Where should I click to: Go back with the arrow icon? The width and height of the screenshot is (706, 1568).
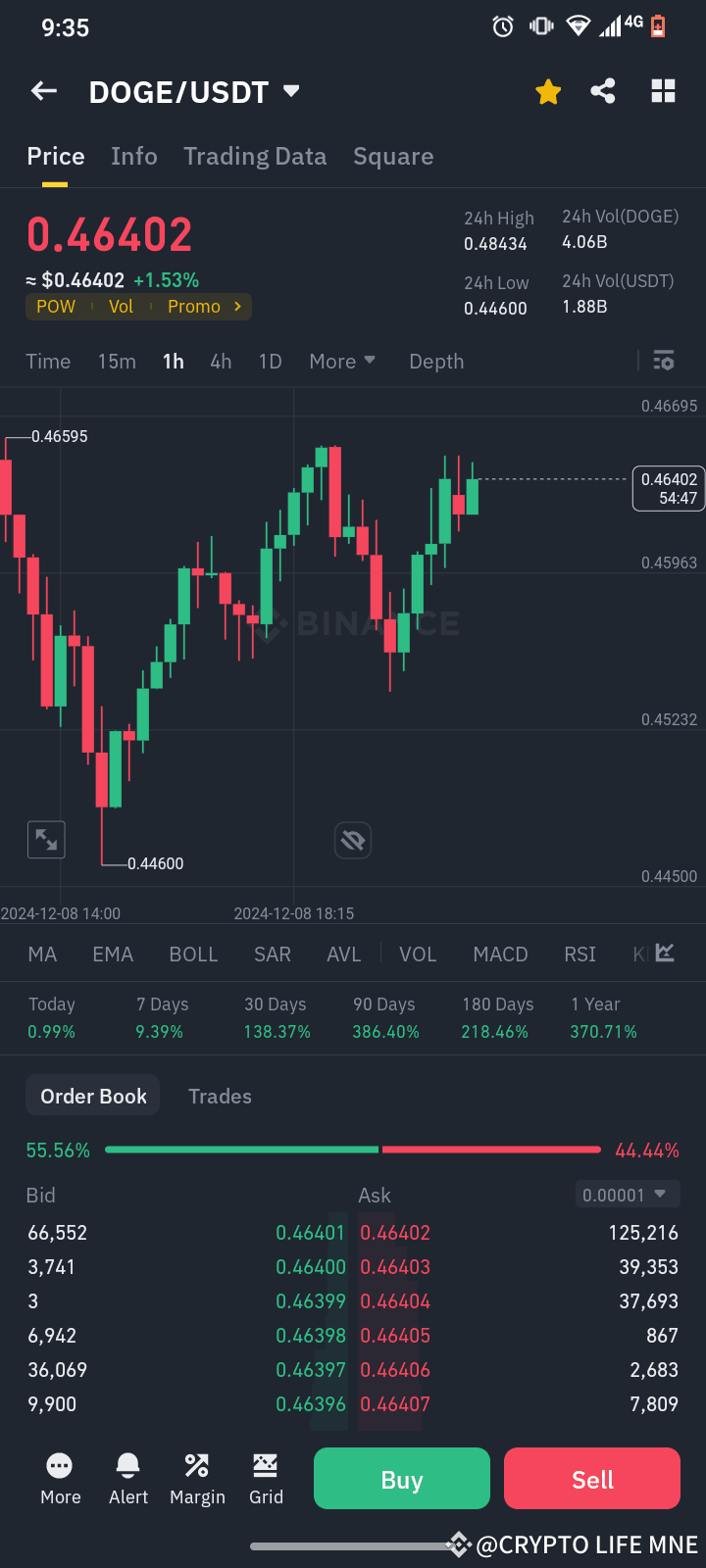(x=43, y=90)
